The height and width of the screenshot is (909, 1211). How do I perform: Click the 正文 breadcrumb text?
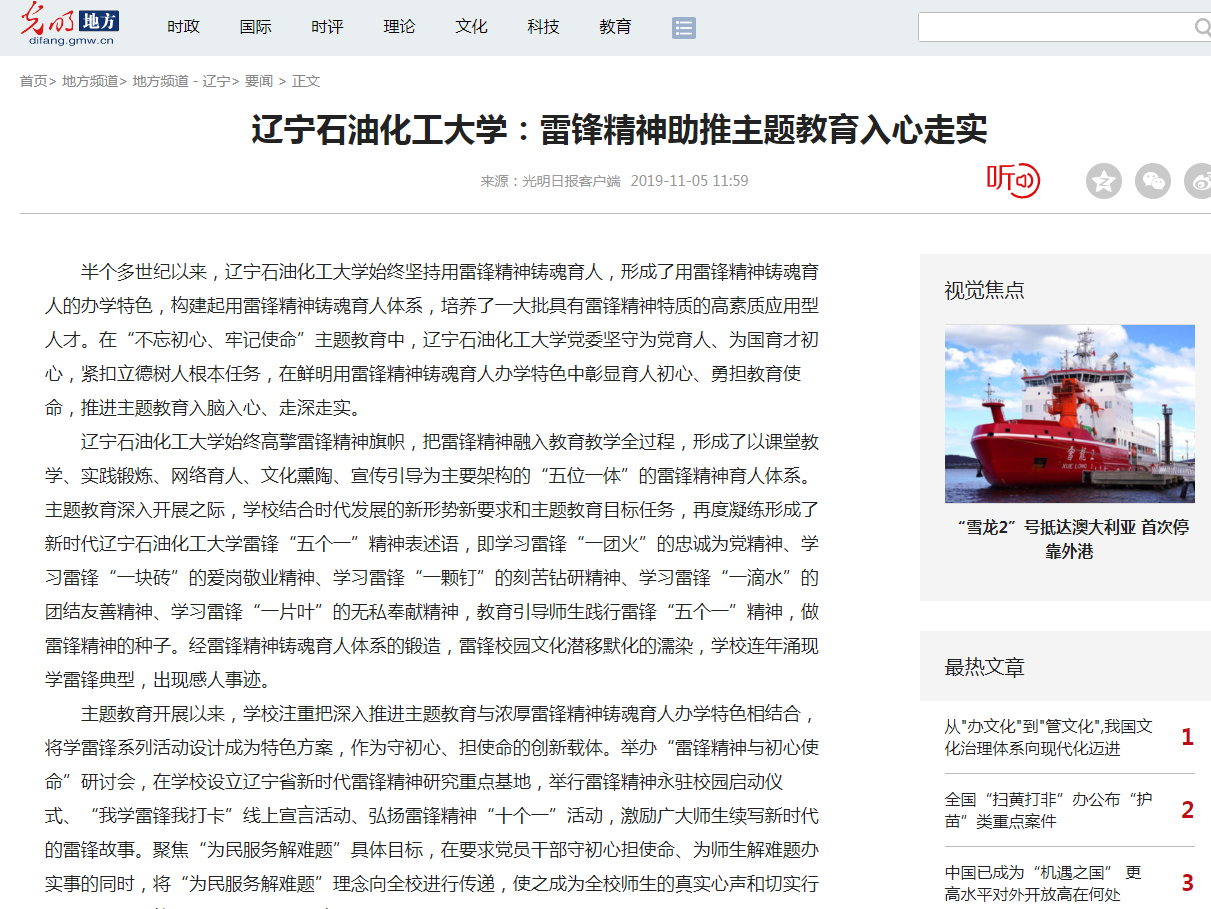pos(306,81)
